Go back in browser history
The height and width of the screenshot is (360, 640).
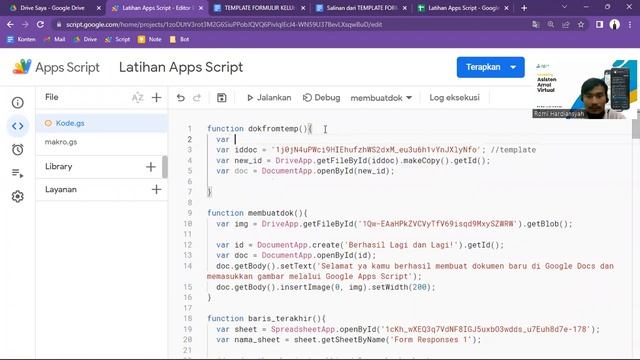click(x=10, y=24)
